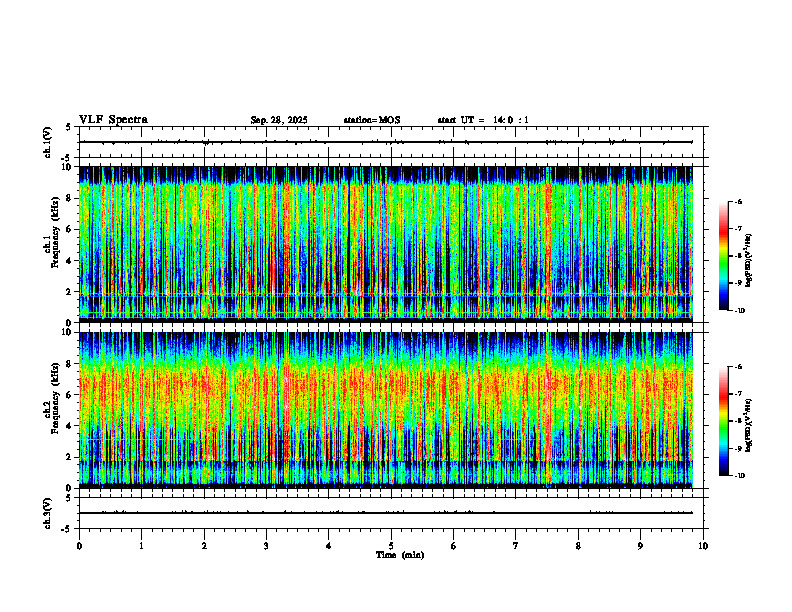This screenshot has width=792, height=612.
Task: Click the "ch.3(V)" waveform axis label
Action: pos(48,513)
